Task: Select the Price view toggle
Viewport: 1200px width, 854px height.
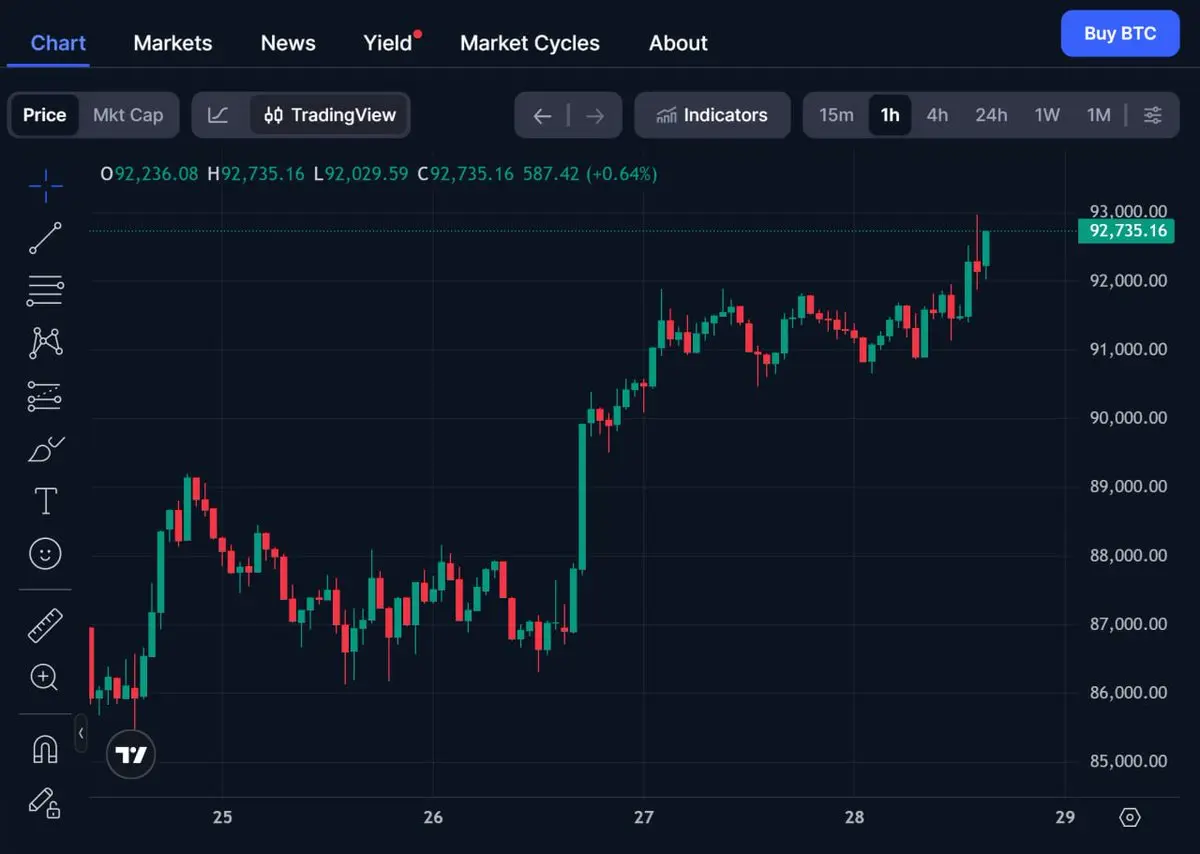Action: click(x=45, y=115)
